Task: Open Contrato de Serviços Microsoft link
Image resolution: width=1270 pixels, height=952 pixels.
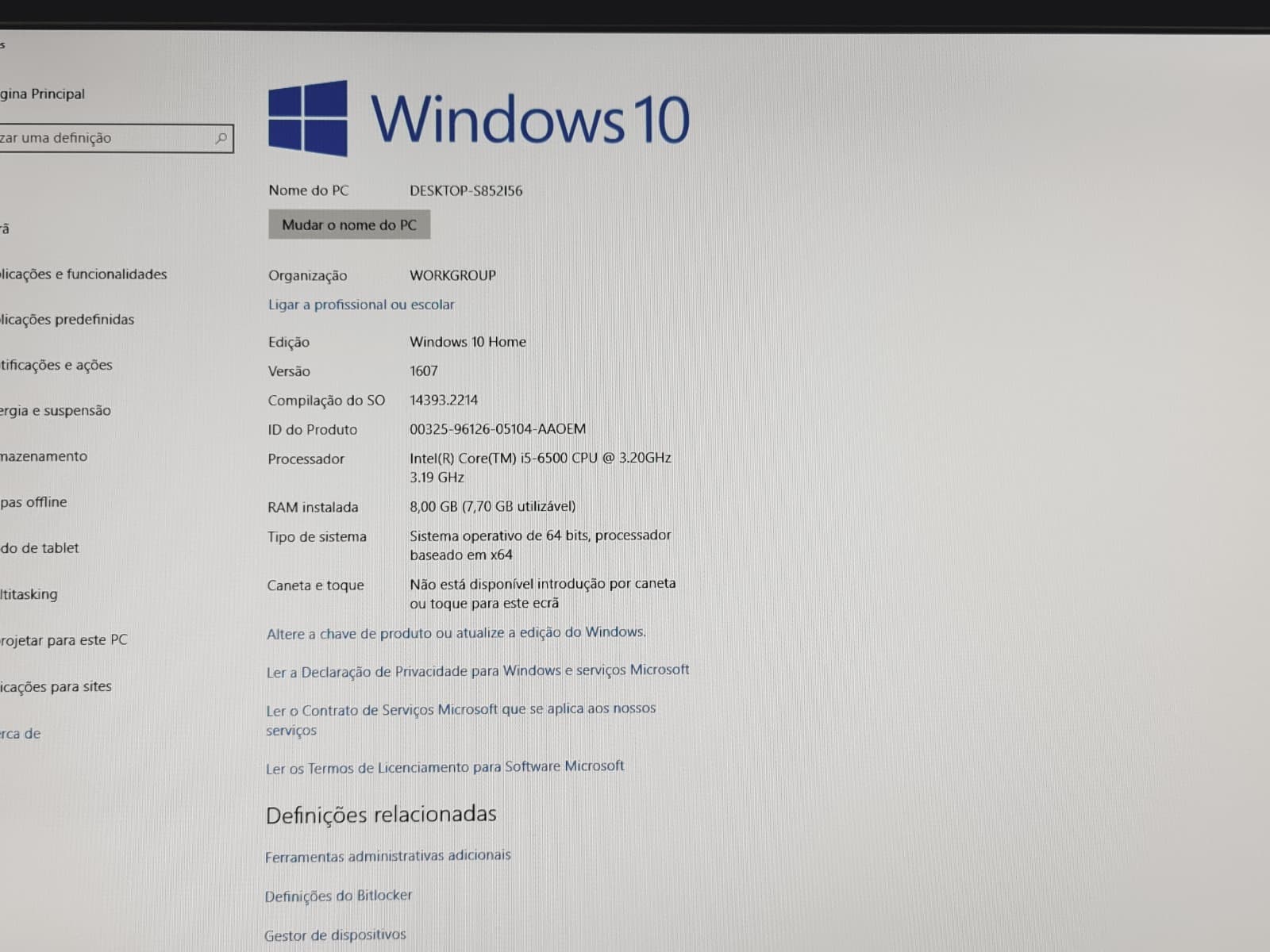Action: point(461,720)
